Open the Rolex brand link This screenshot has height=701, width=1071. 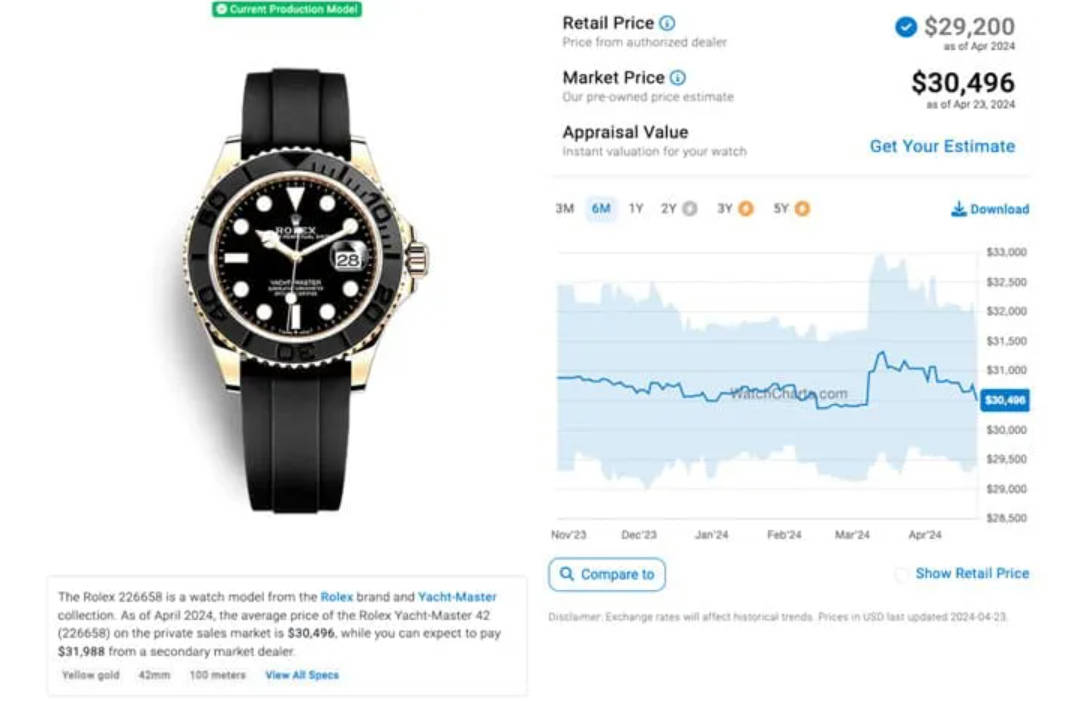tap(337, 597)
